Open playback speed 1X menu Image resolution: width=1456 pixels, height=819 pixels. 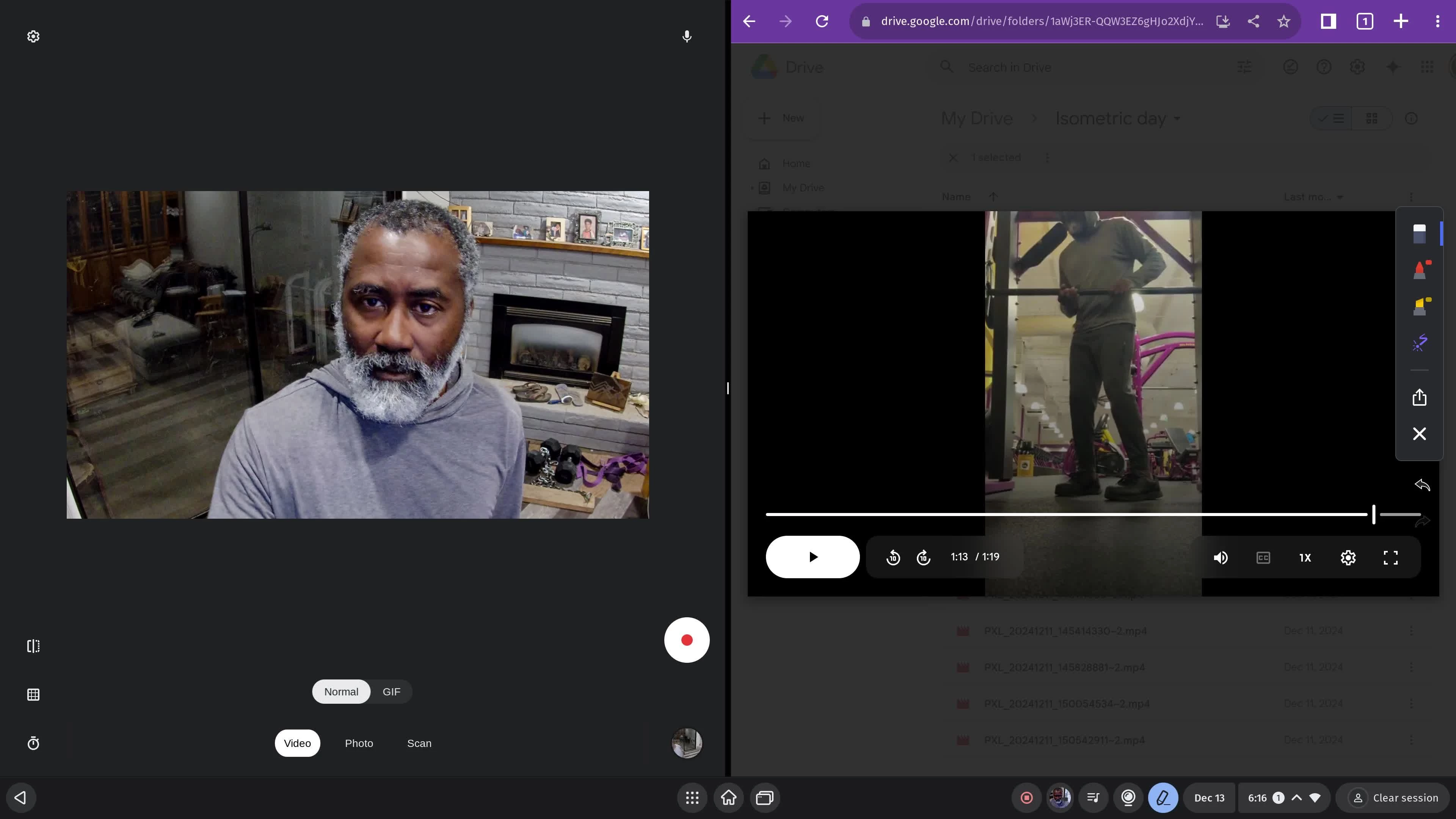(1305, 558)
